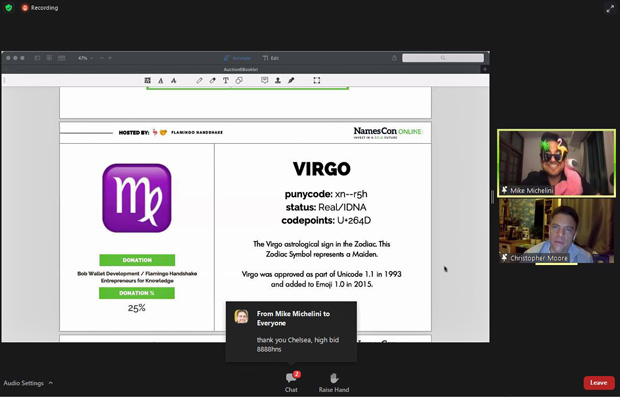The width and height of the screenshot is (620, 397).
Task: Expand the Audio Settings caret menu
Action: (x=51, y=383)
